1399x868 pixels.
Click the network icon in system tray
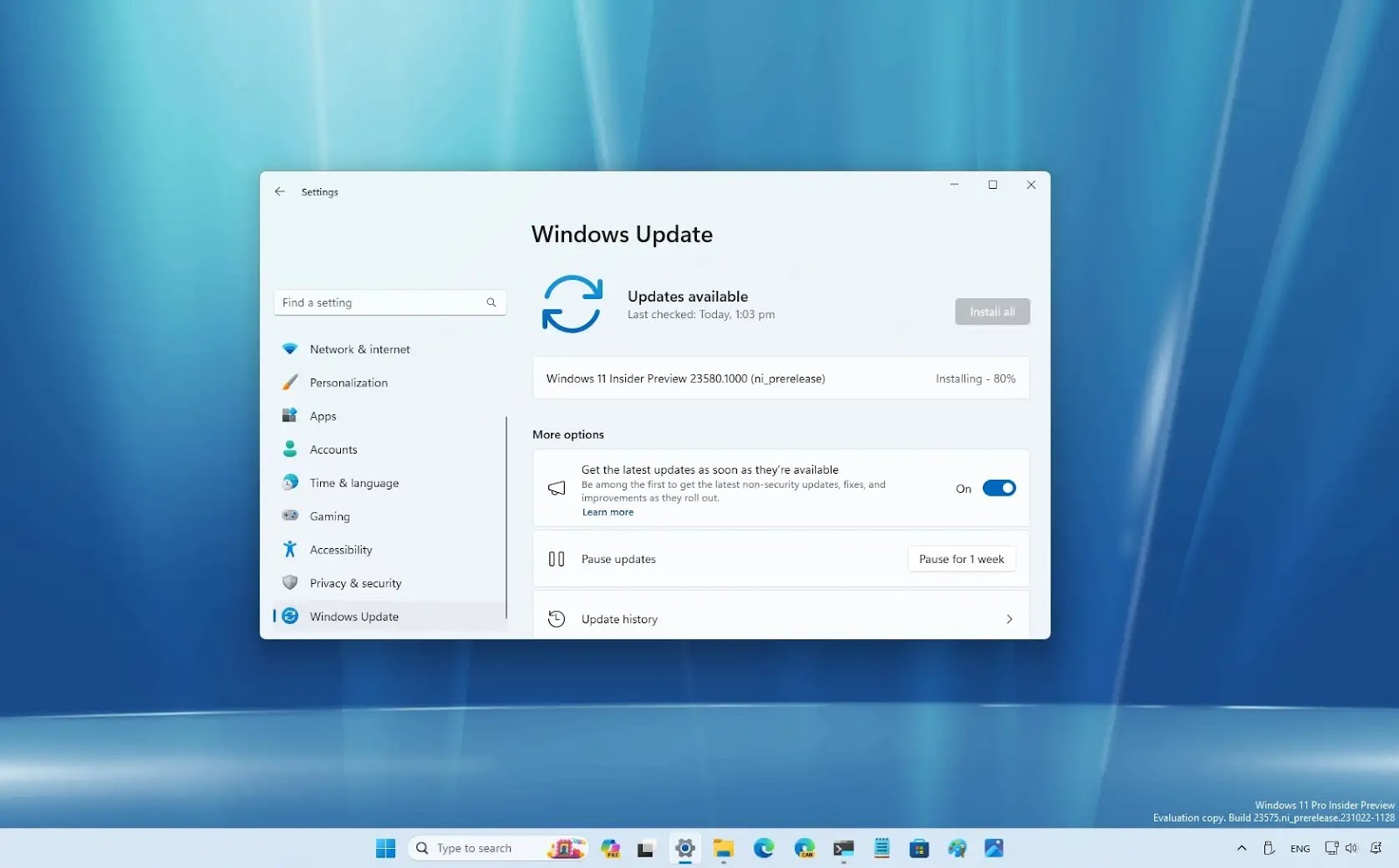(1332, 848)
